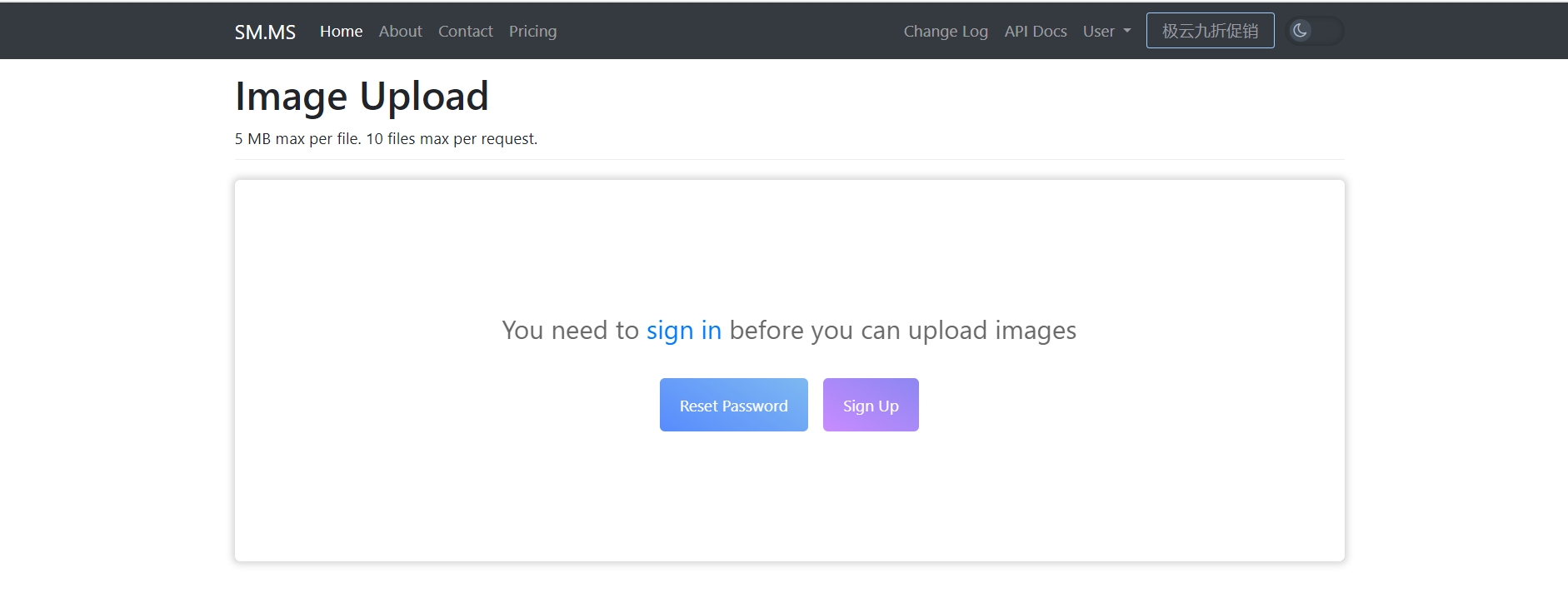This screenshot has width=1568, height=603.
Task: Click the moon icon for dark mode
Action: [x=1300, y=31]
